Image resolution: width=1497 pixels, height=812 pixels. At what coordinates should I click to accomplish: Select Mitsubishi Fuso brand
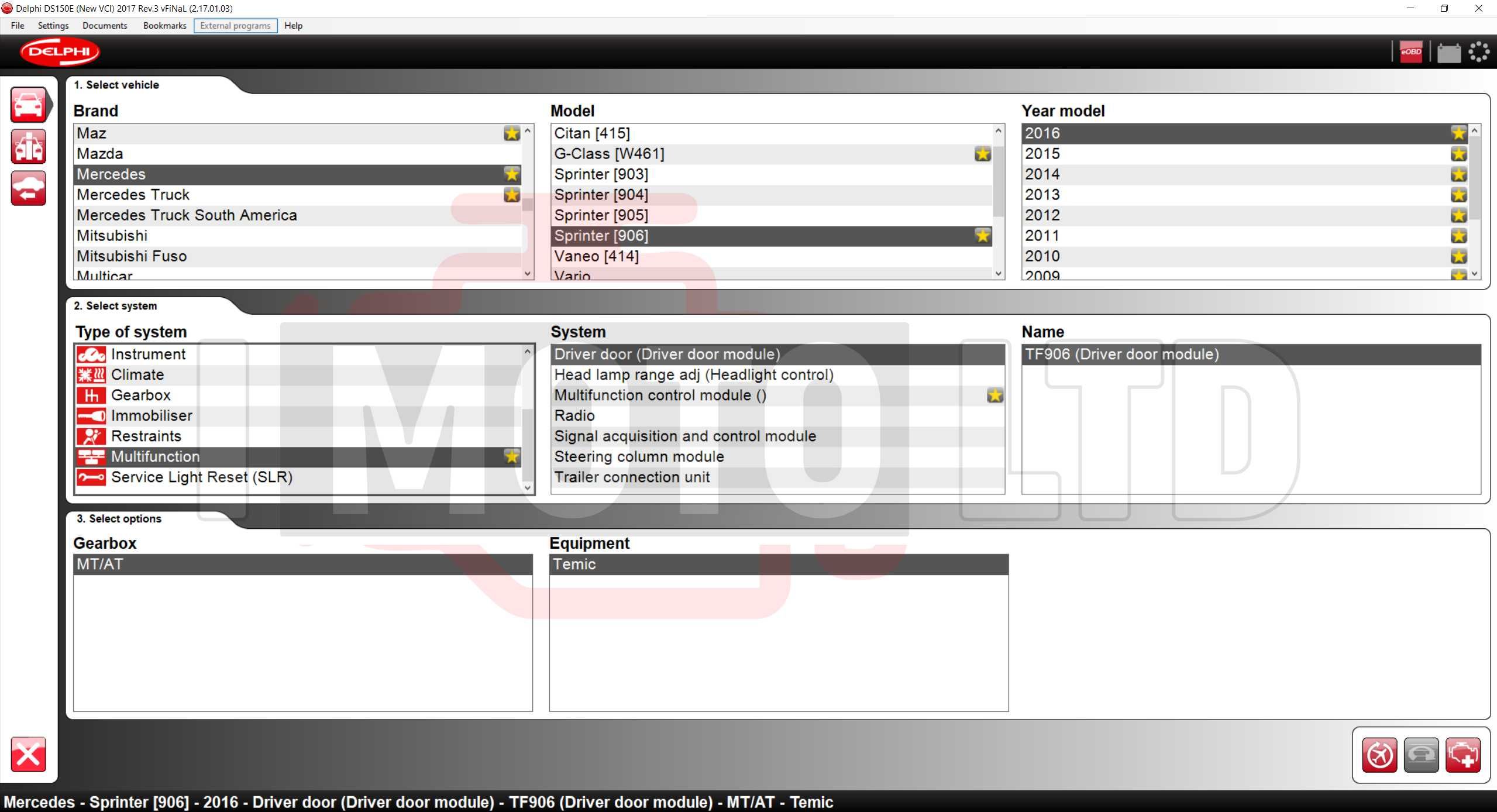[298, 256]
